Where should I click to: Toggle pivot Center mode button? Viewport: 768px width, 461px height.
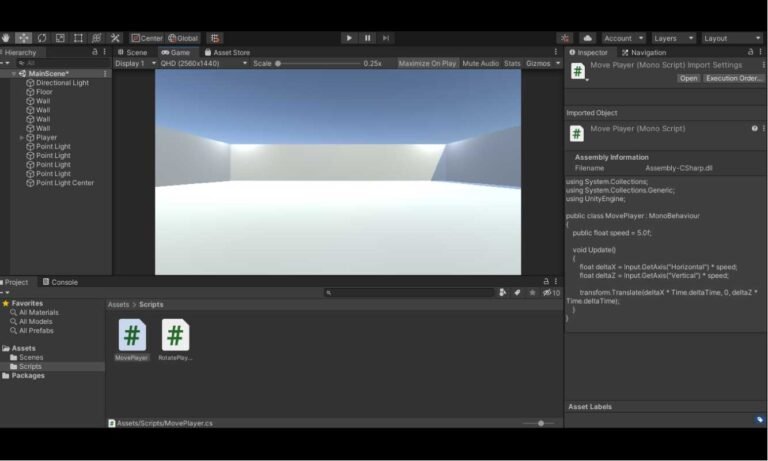[147, 38]
